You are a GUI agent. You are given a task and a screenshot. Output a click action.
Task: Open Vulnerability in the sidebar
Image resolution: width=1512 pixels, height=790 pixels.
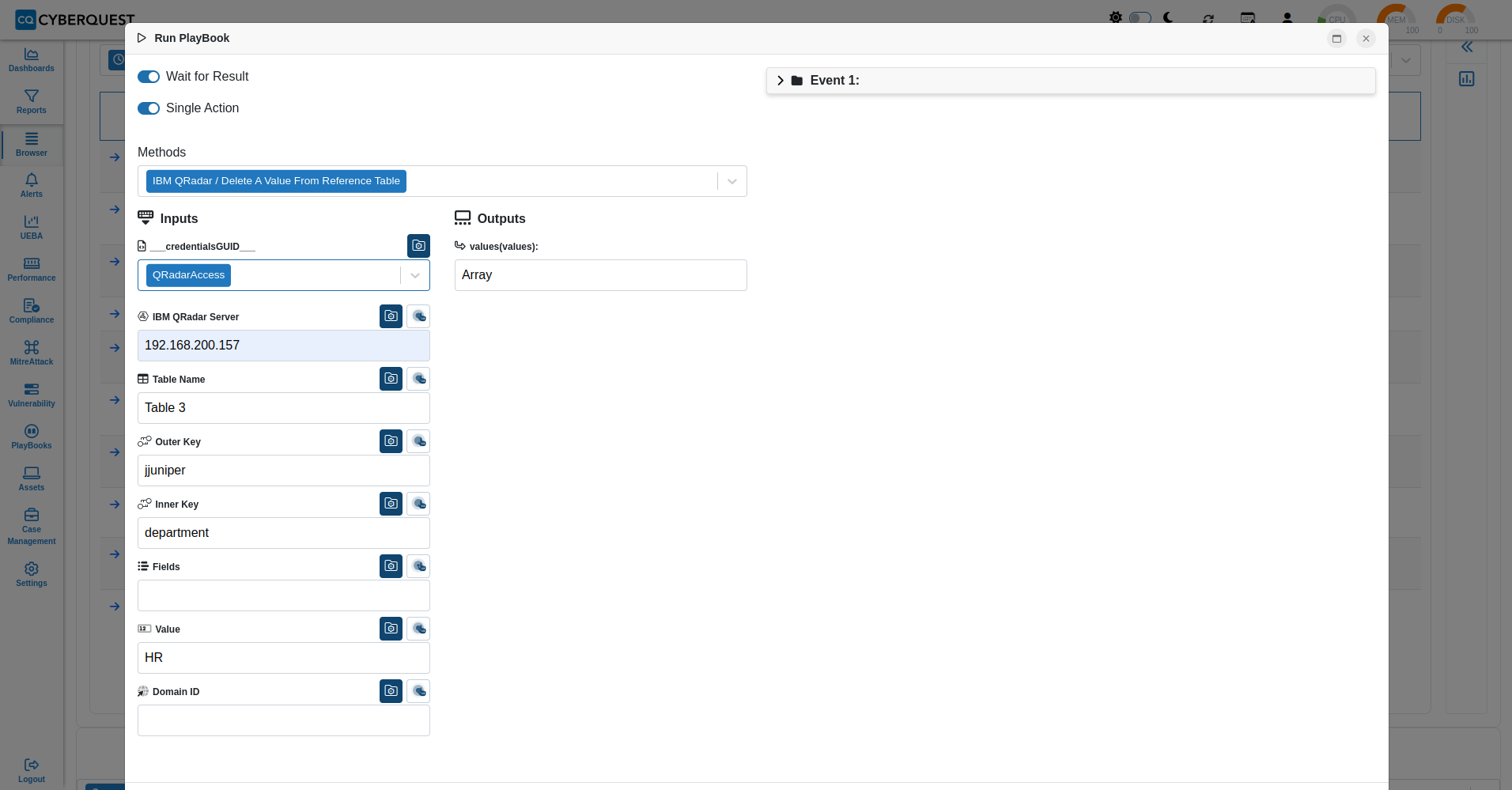32,395
